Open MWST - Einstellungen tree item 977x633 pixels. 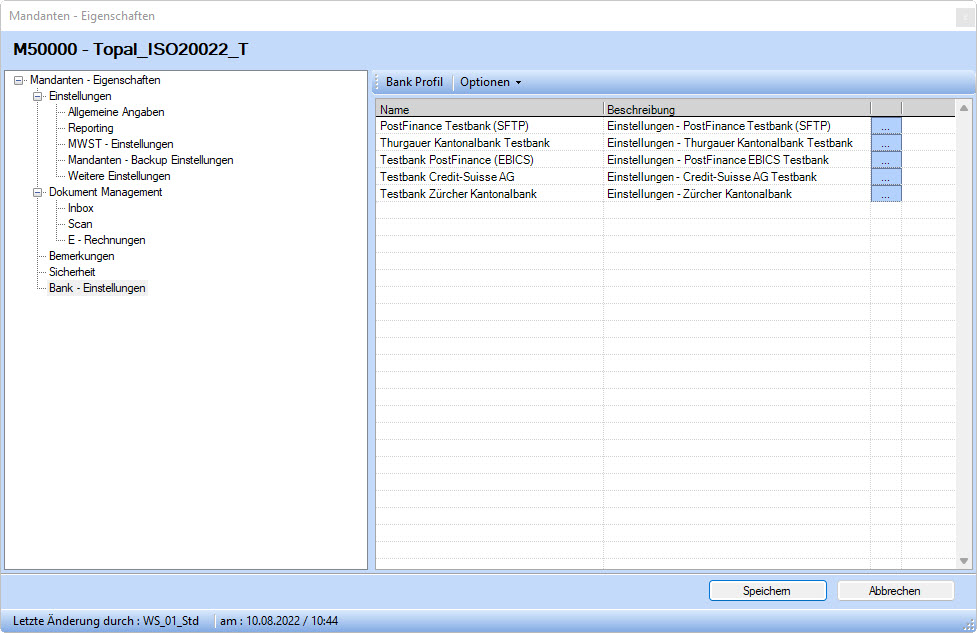pos(120,144)
